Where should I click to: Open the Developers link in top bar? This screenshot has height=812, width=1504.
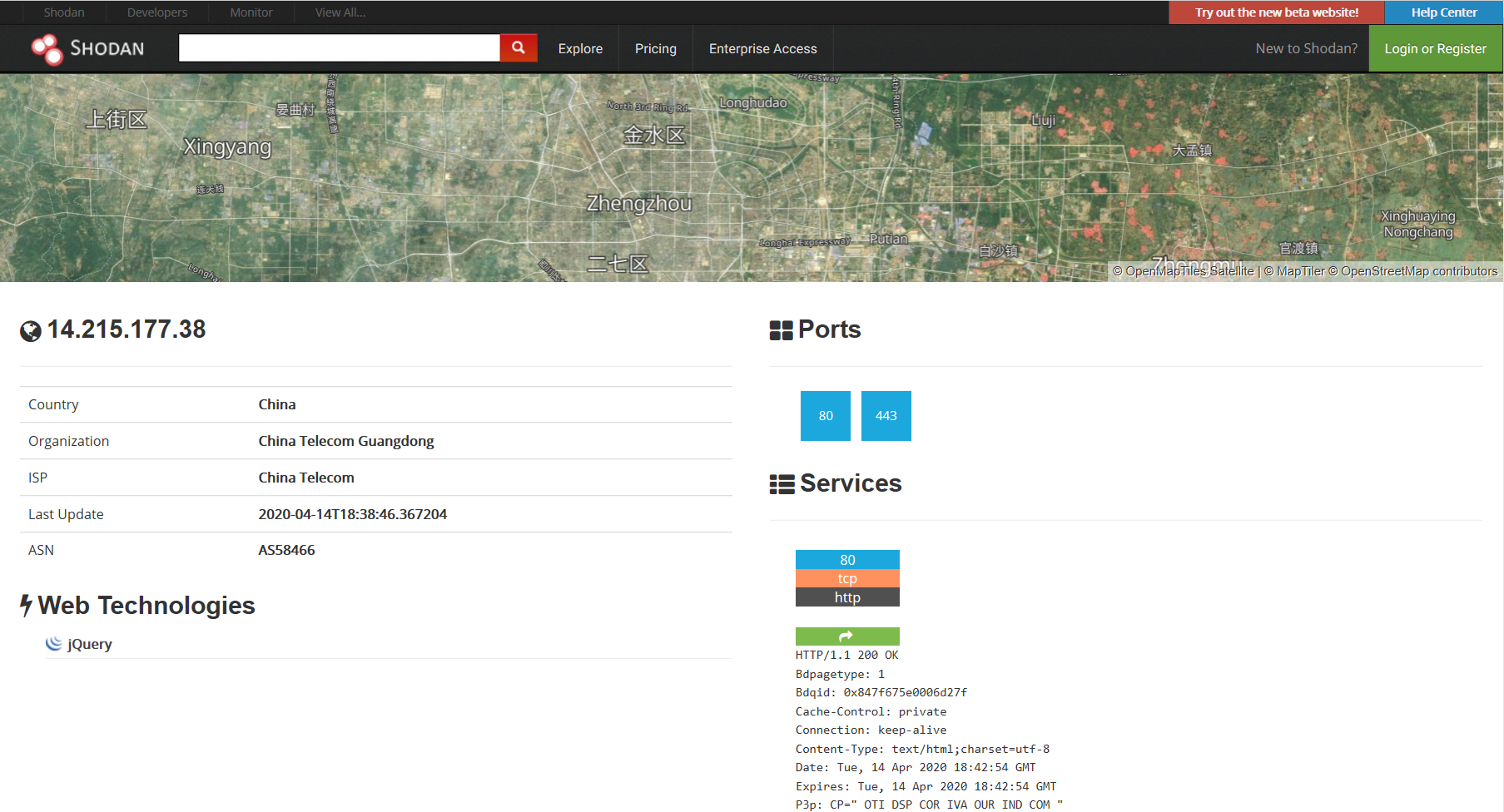pos(156,12)
